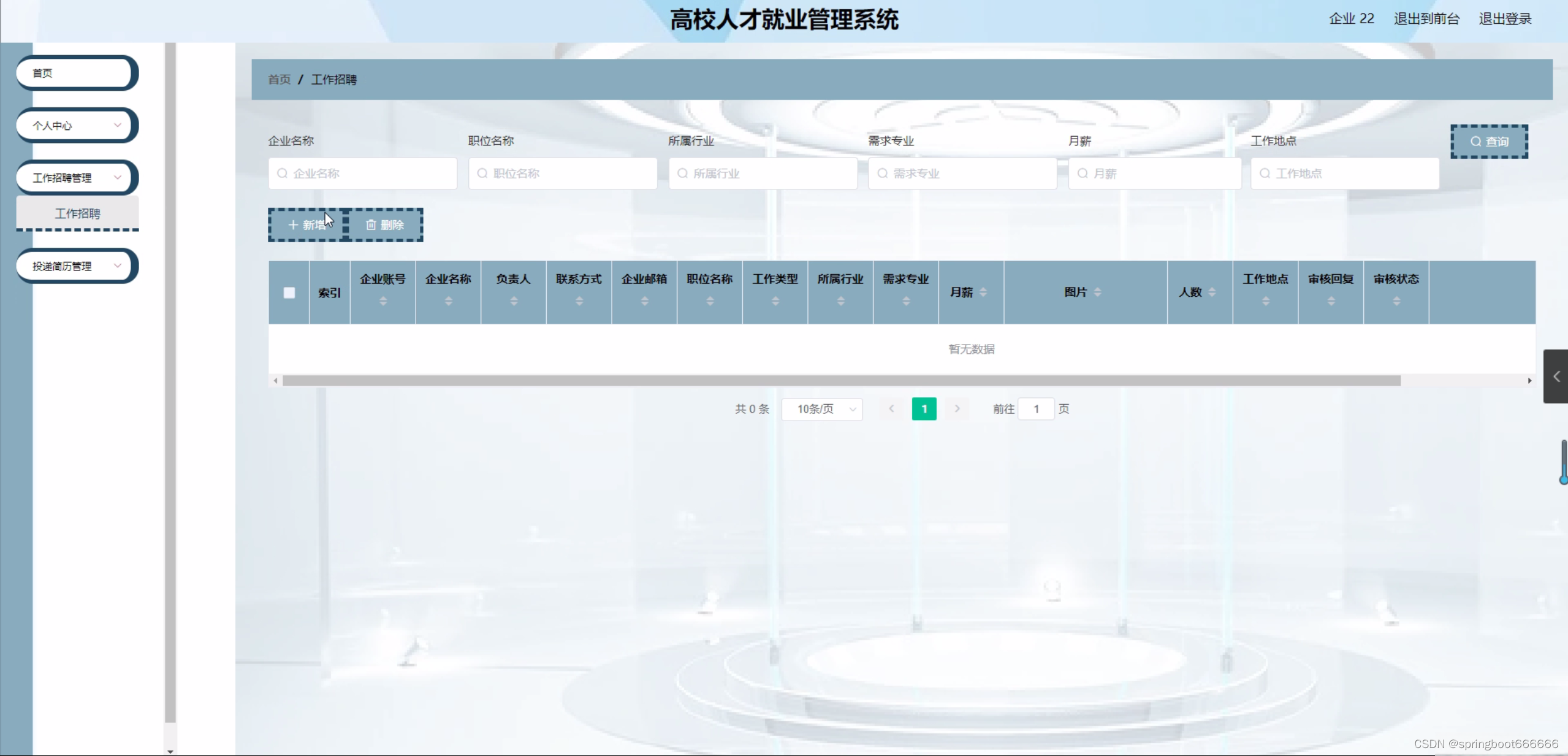Open the 10条/页 page size dropdown
1568x756 pixels.
click(x=822, y=409)
